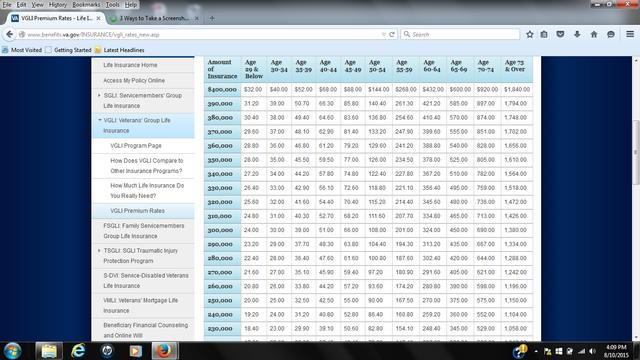Open a new tab with plus button

[212, 18]
